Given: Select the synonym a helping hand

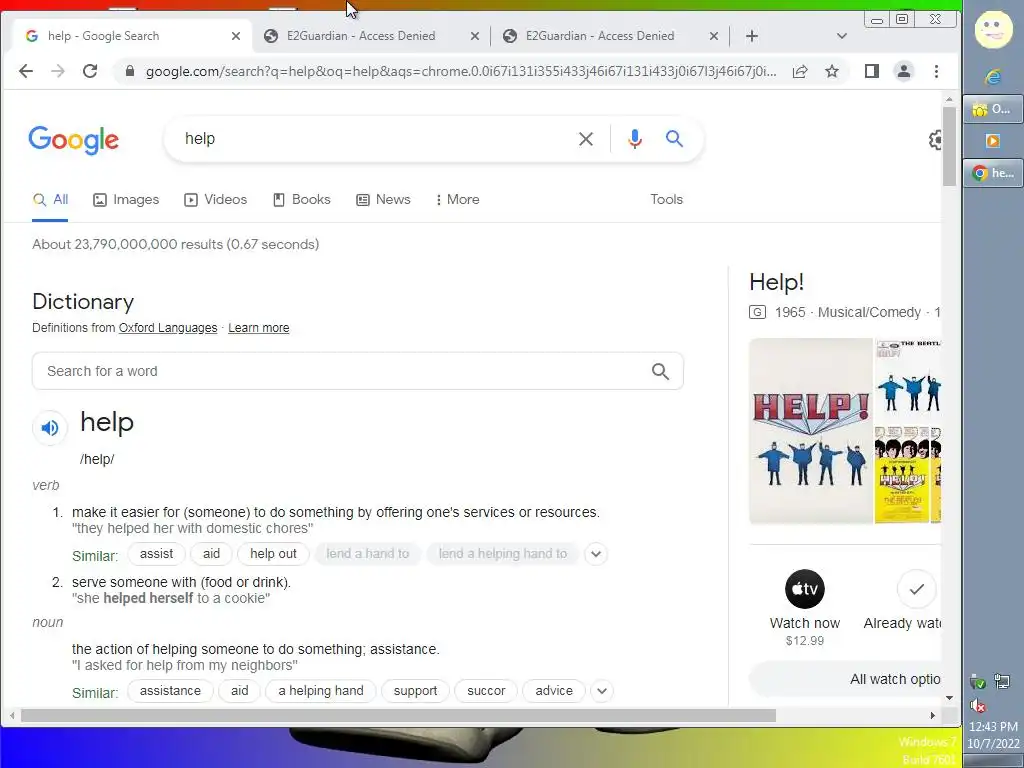Looking at the screenshot, I should click(x=321, y=691).
